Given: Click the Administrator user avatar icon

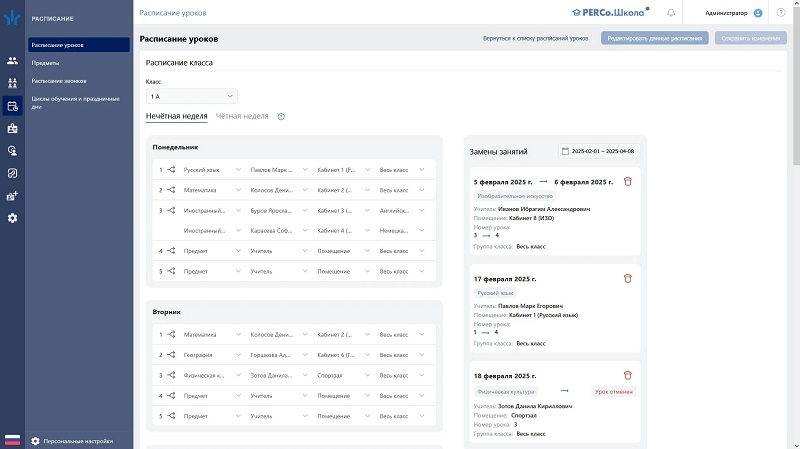Looking at the screenshot, I should coord(758,12).
